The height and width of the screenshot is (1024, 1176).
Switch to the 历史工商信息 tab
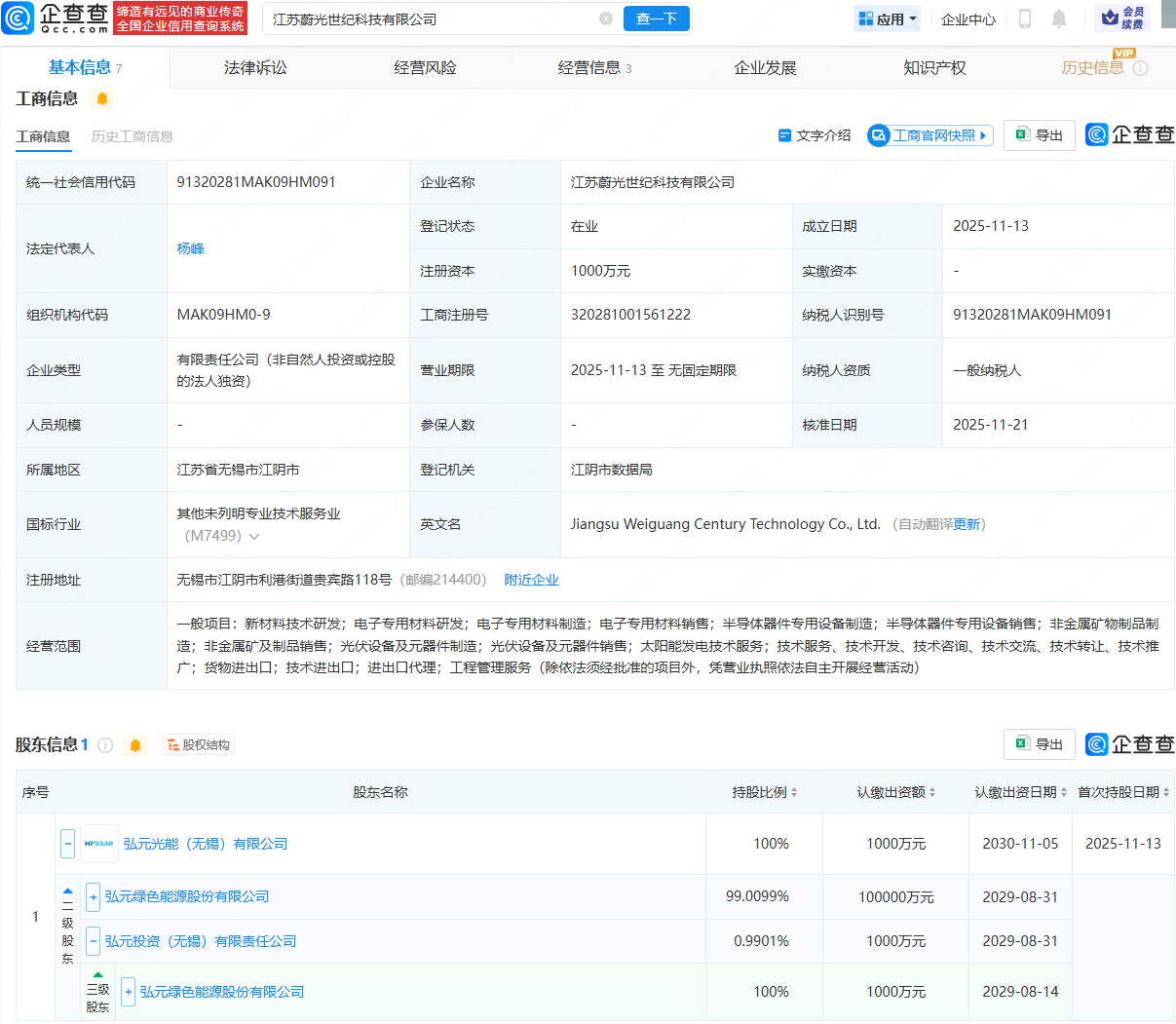(x=132, y=136)
